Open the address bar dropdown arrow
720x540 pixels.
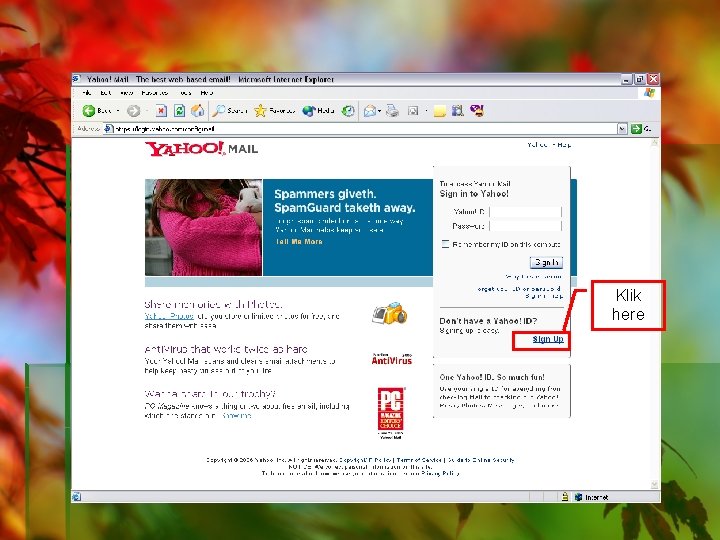pos(622,129)
